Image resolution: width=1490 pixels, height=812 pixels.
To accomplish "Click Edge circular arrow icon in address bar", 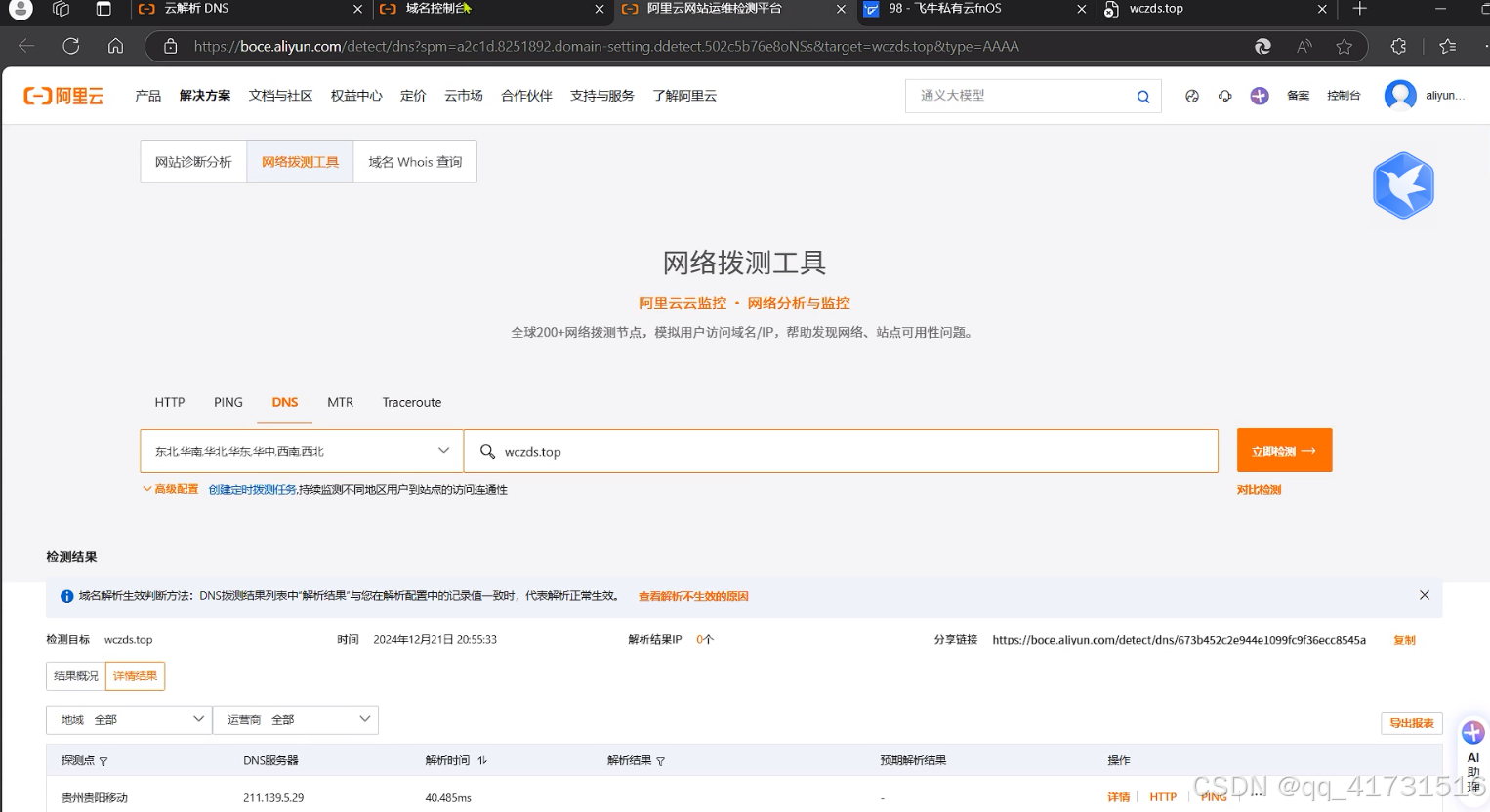I will click(x=1262, y=46).
